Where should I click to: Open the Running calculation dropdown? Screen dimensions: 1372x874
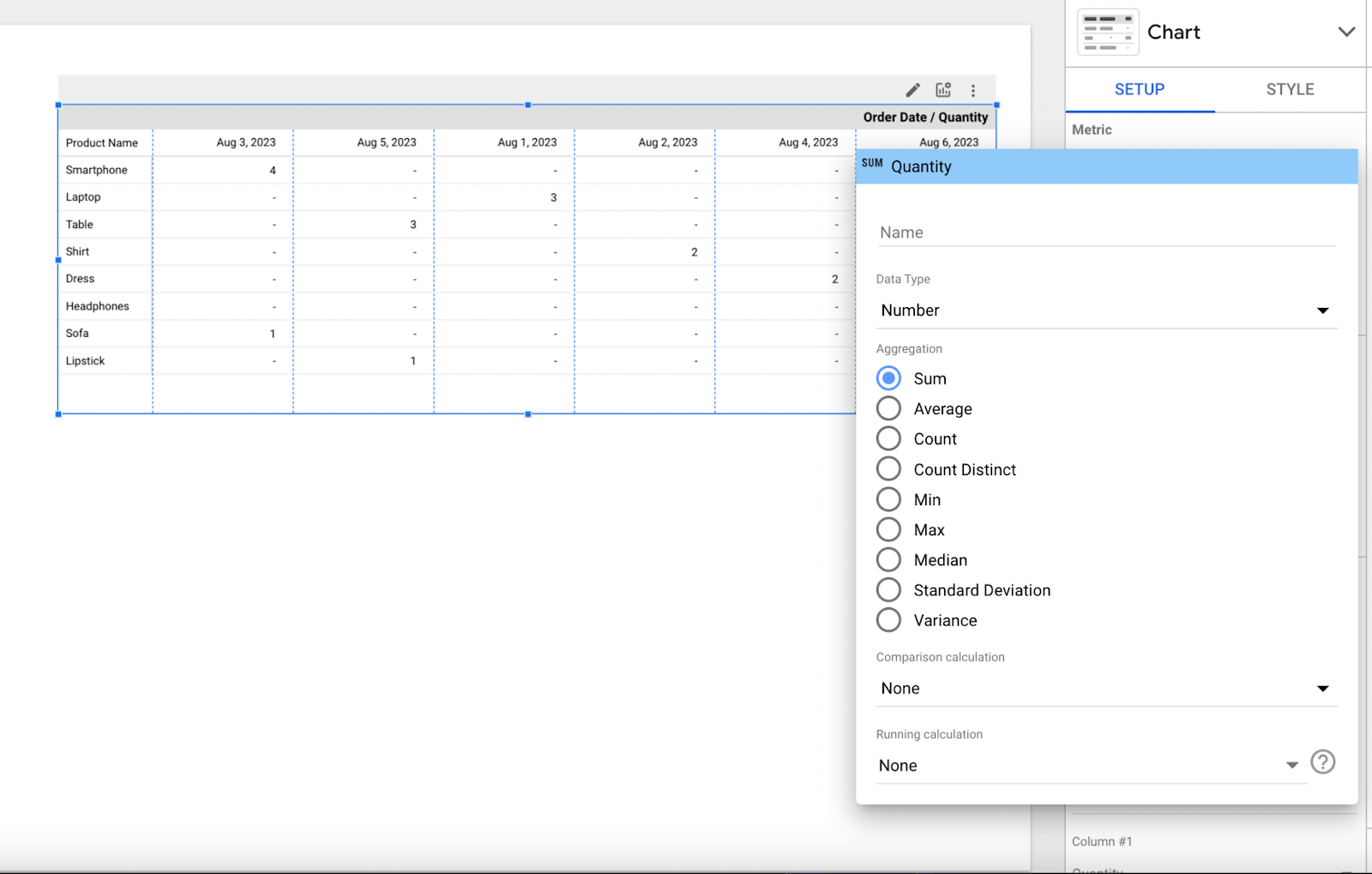tap(1291, 765)
